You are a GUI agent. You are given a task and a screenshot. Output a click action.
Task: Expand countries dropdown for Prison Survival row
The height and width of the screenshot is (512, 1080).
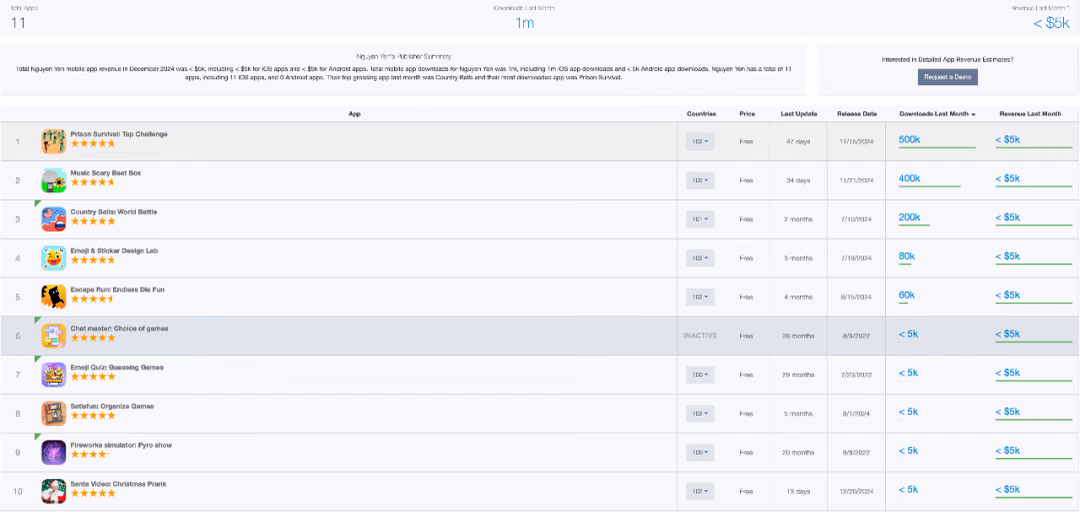coord(700,141)
